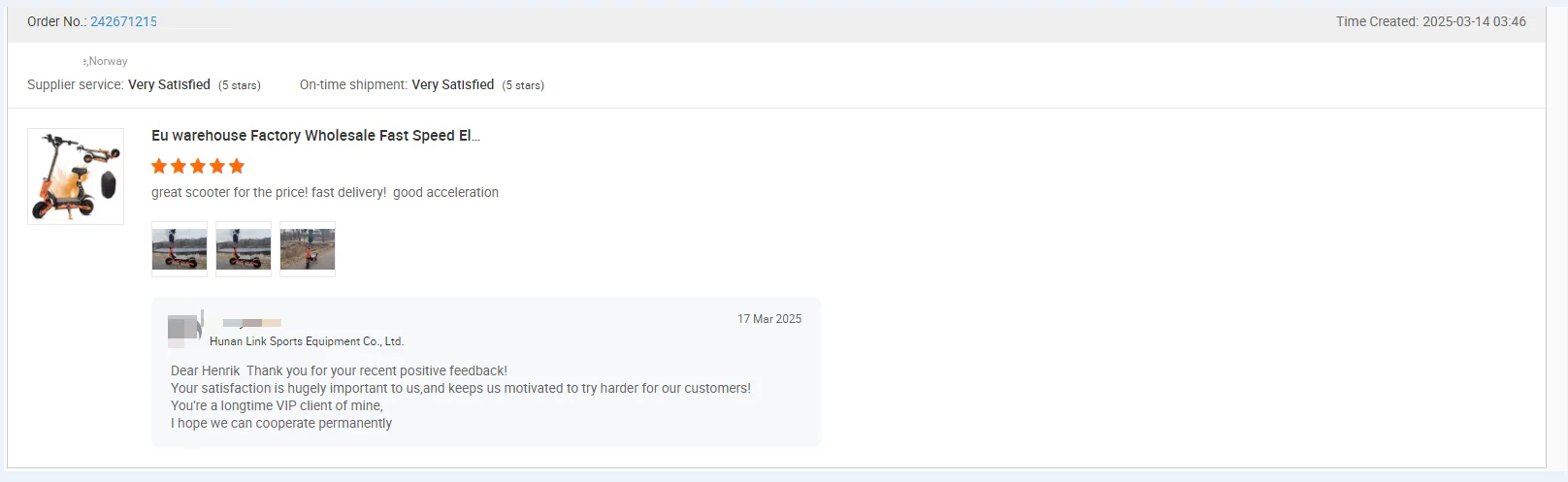Click the reviewer's Norway location label
The image size is (1568, 482).
point(107,61)
